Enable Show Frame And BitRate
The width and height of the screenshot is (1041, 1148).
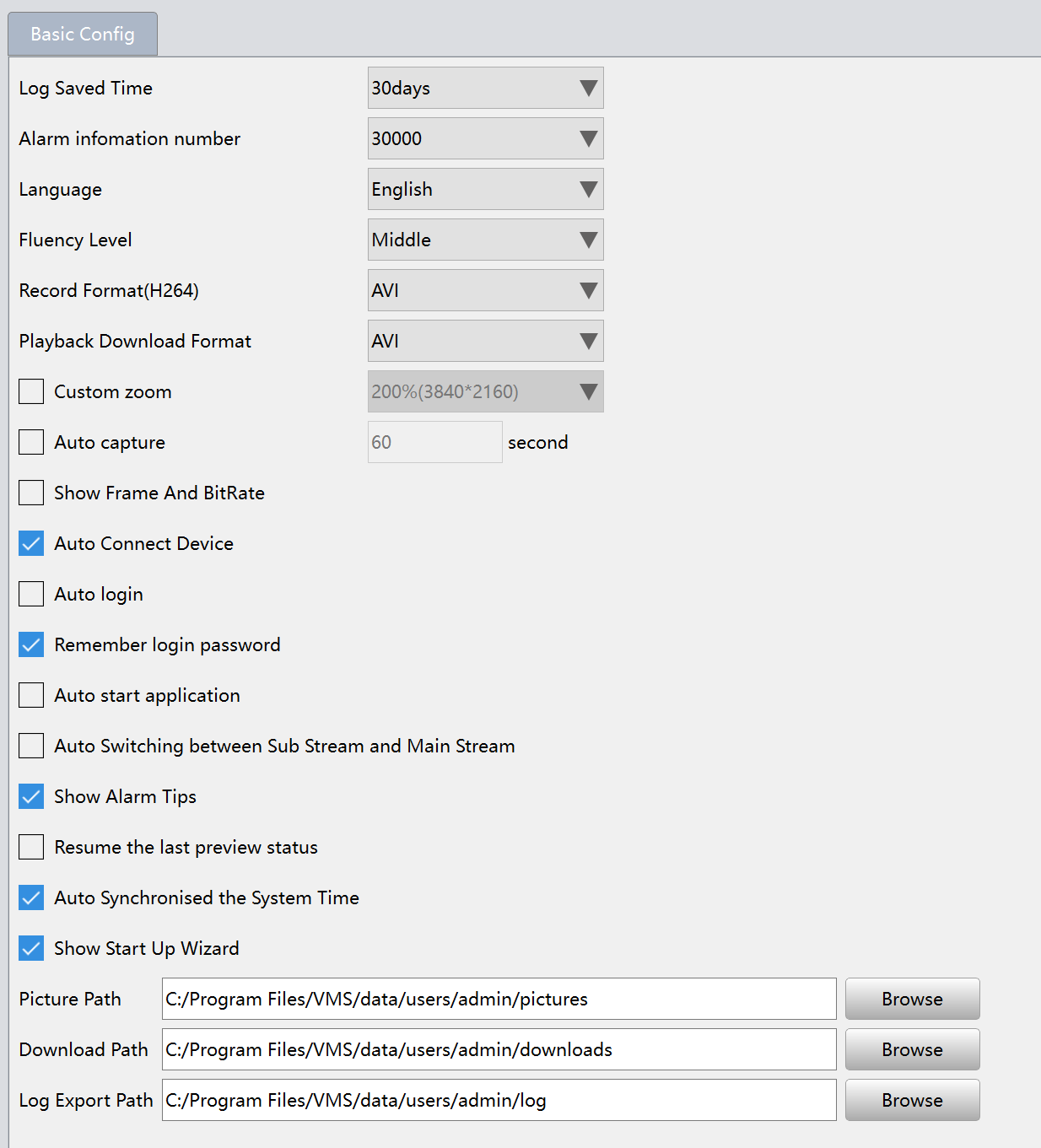tap(31, 493)
